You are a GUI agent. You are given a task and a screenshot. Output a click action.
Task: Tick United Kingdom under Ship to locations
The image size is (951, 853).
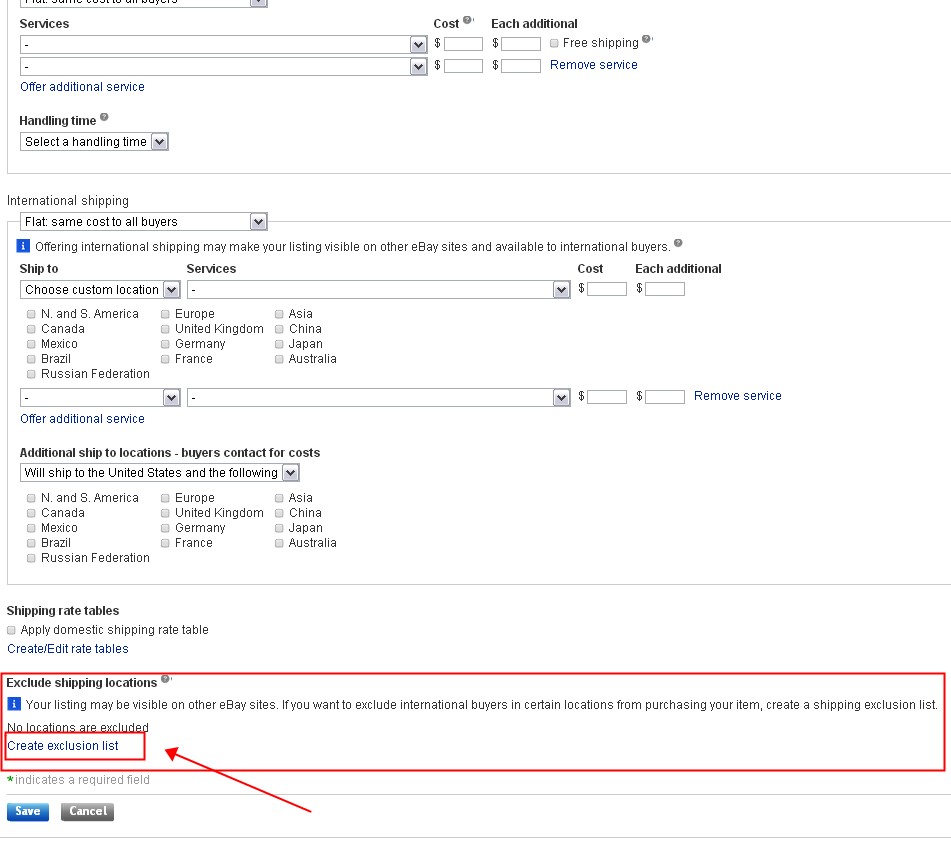point(166,329)
